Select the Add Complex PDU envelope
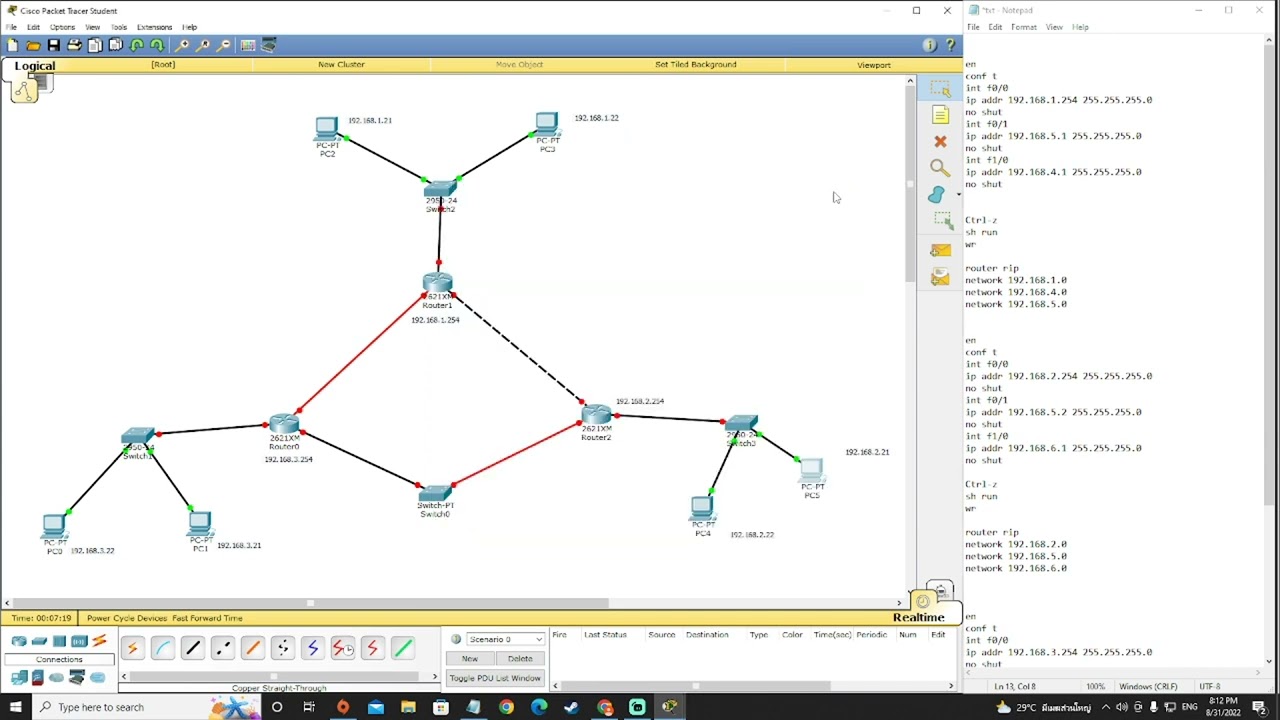 click(940, 277)
